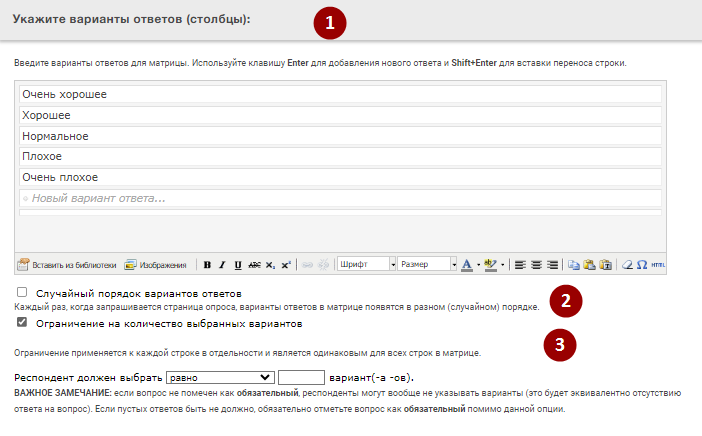Click "Вставить из библиотеки" button

67,265
